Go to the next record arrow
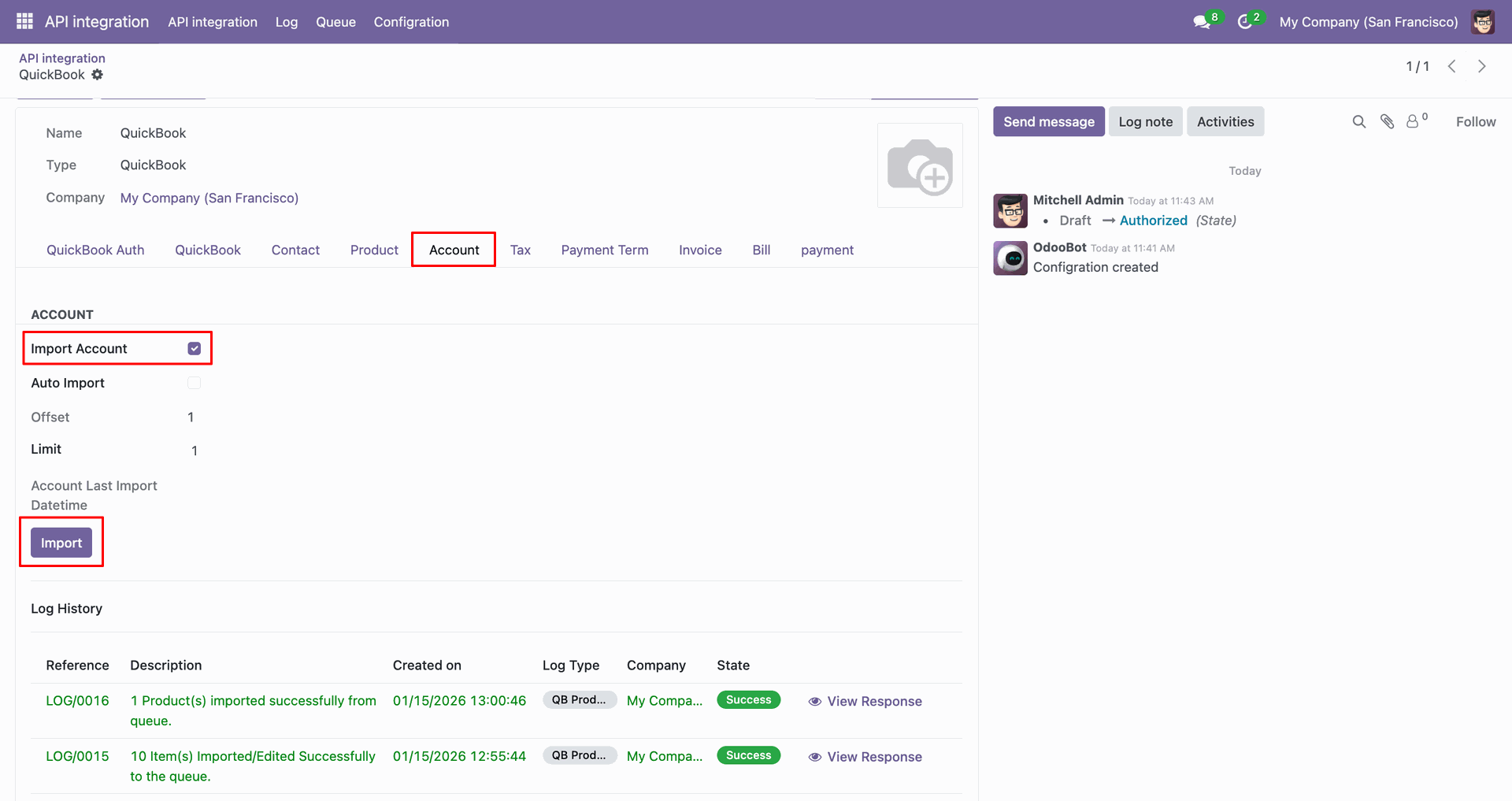Image resolution: width=1512 pixels, height=801 pixels. pos(1481,66)
